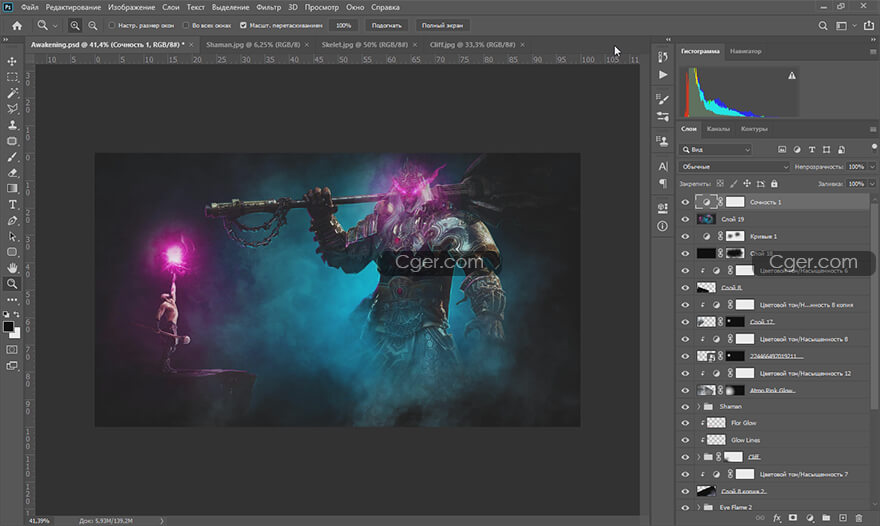880x526 pixels.
Task: Enable resize windows to fit checkbox
Action: (x=112, y=25)
